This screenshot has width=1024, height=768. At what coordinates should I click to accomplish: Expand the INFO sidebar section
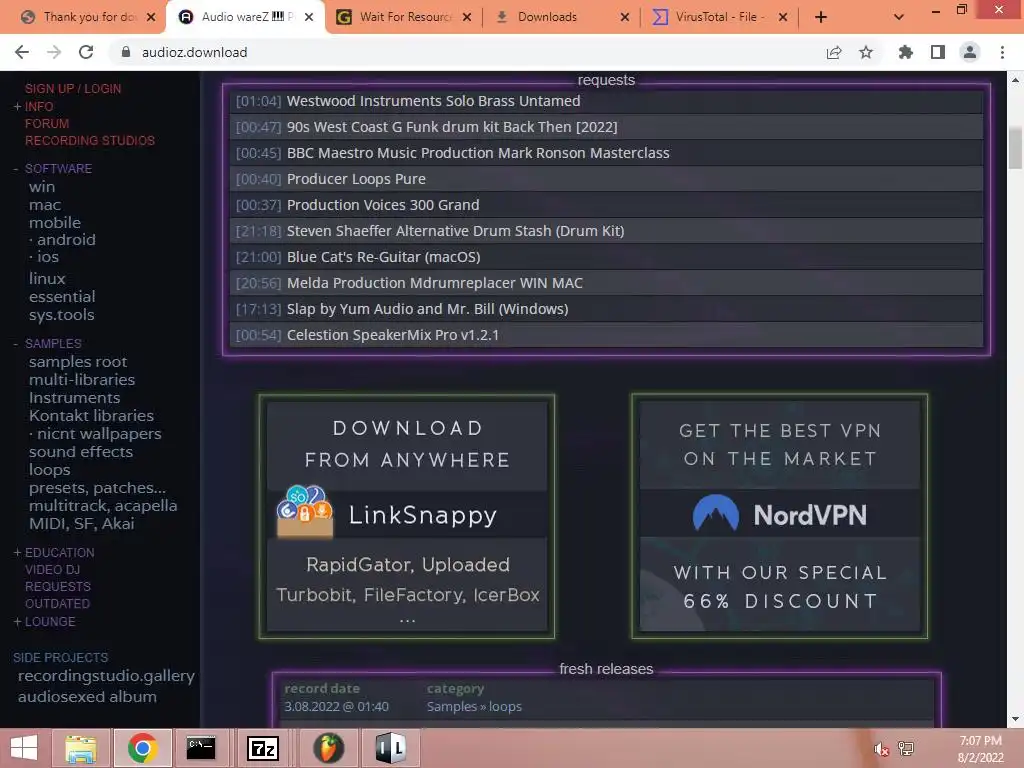39,106
